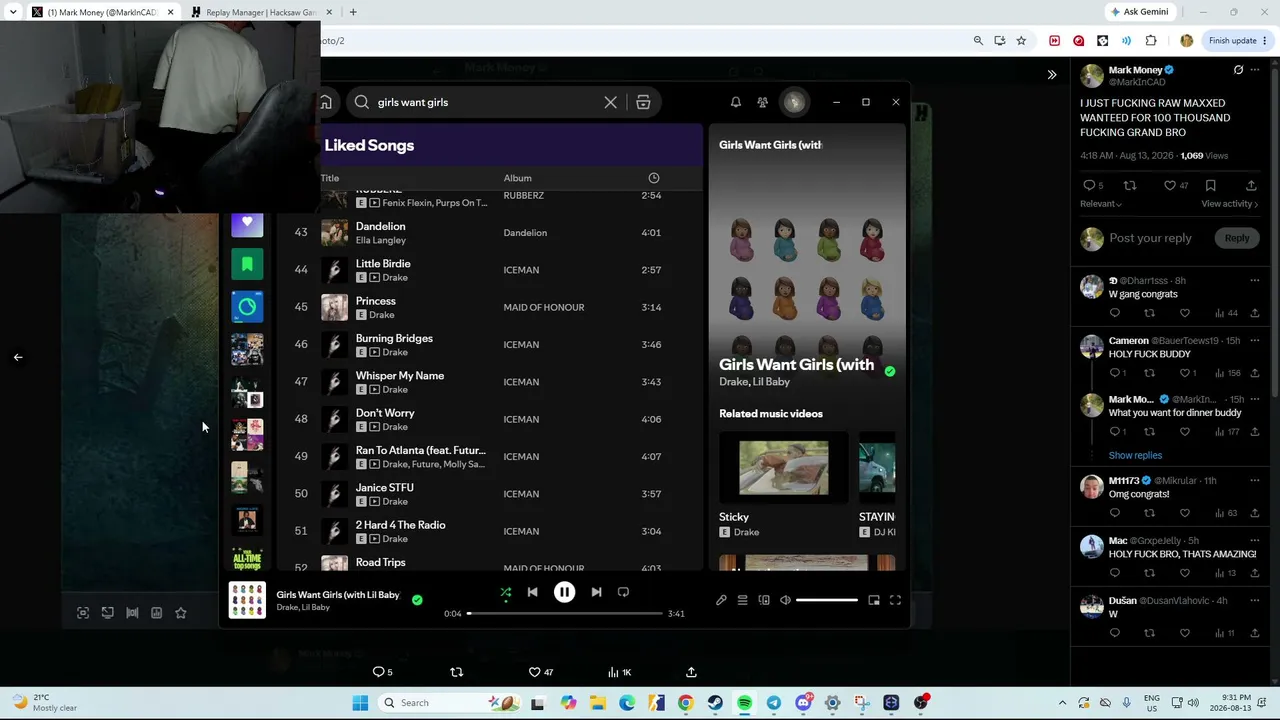This screenshot has height=720, width=1280.
Task: Click the Reply button
Action: tap(1237, 238)
